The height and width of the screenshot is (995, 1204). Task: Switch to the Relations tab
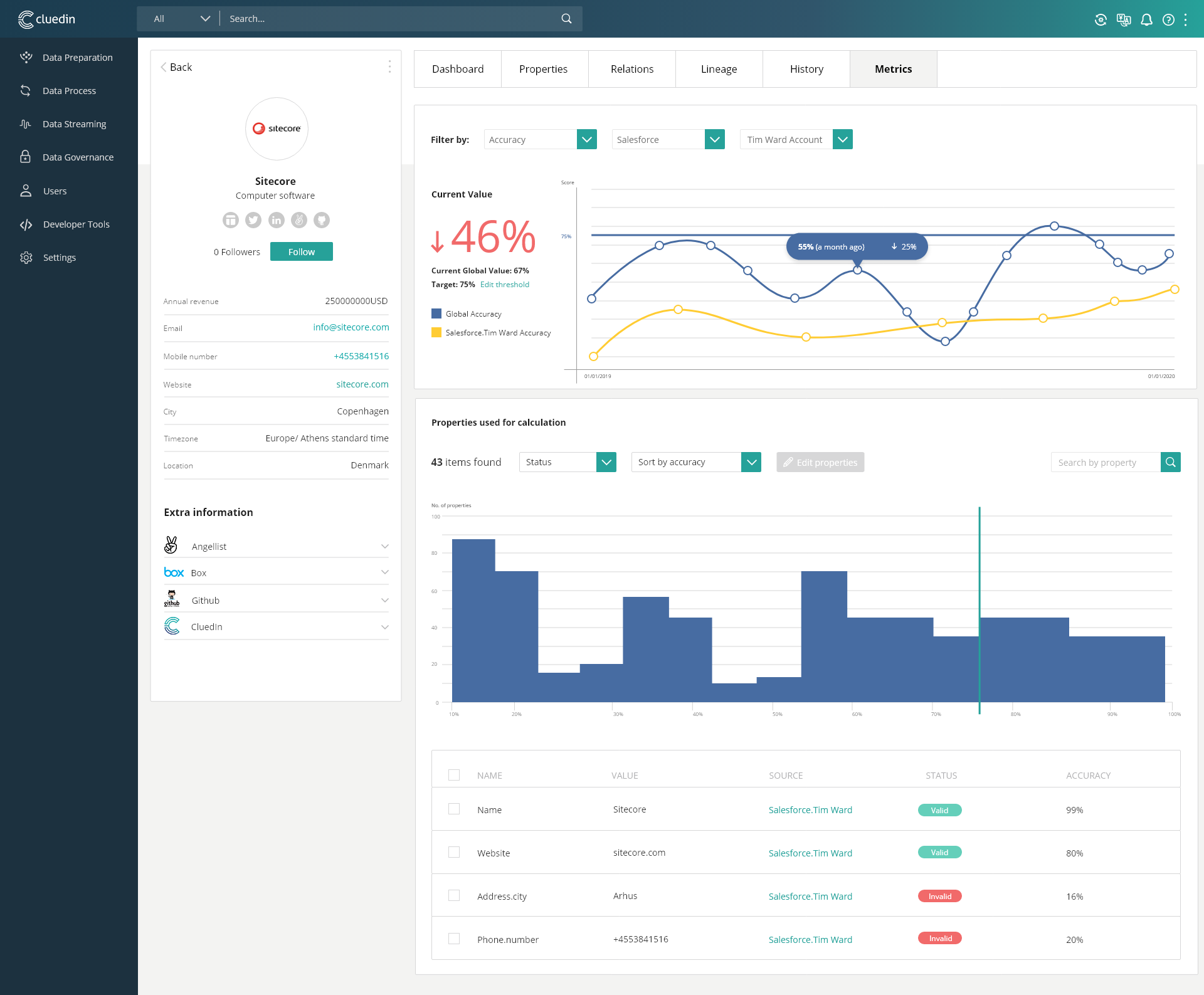[x=632, y=69]
